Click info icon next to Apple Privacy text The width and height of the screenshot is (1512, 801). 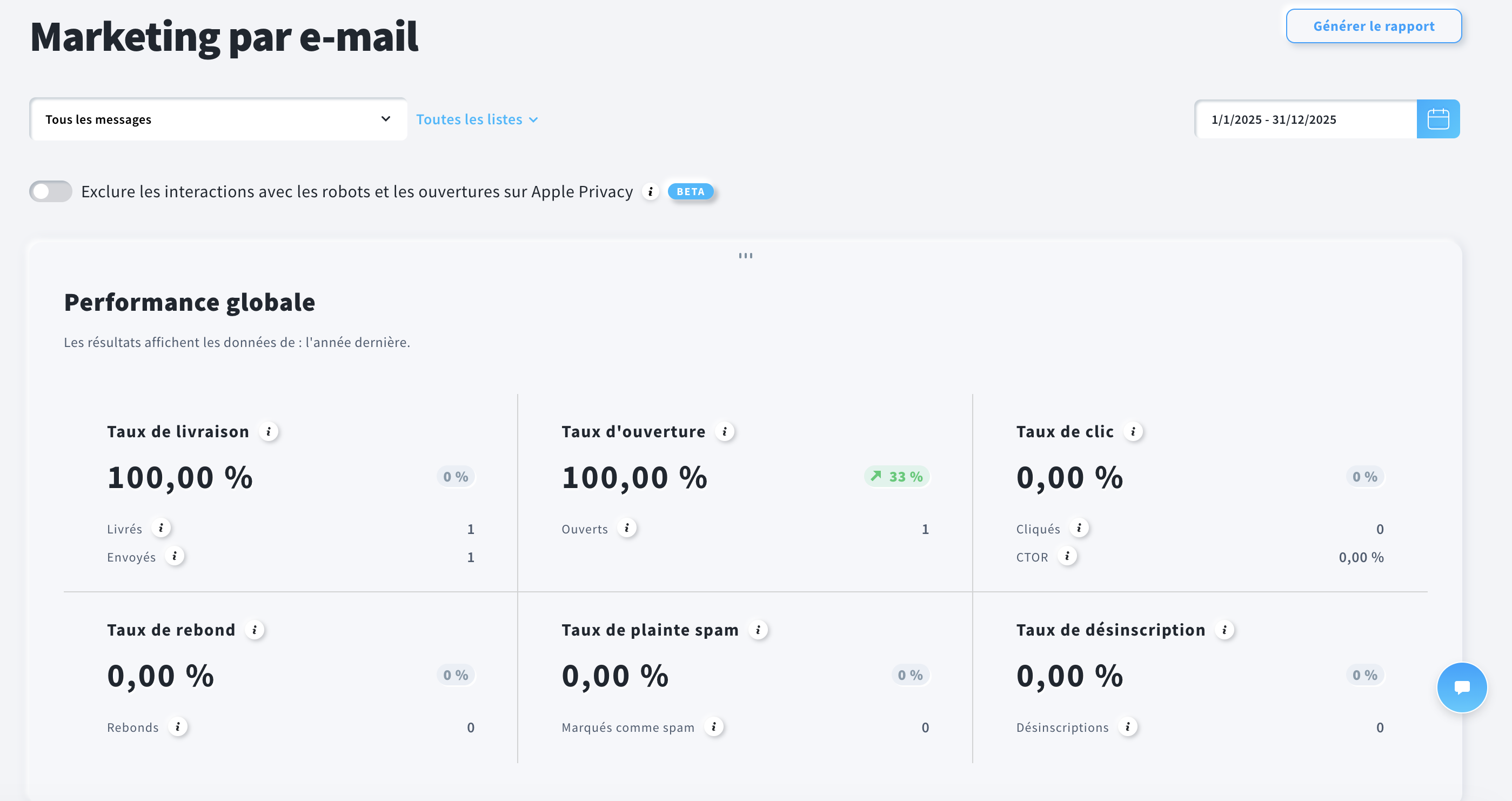650,191
